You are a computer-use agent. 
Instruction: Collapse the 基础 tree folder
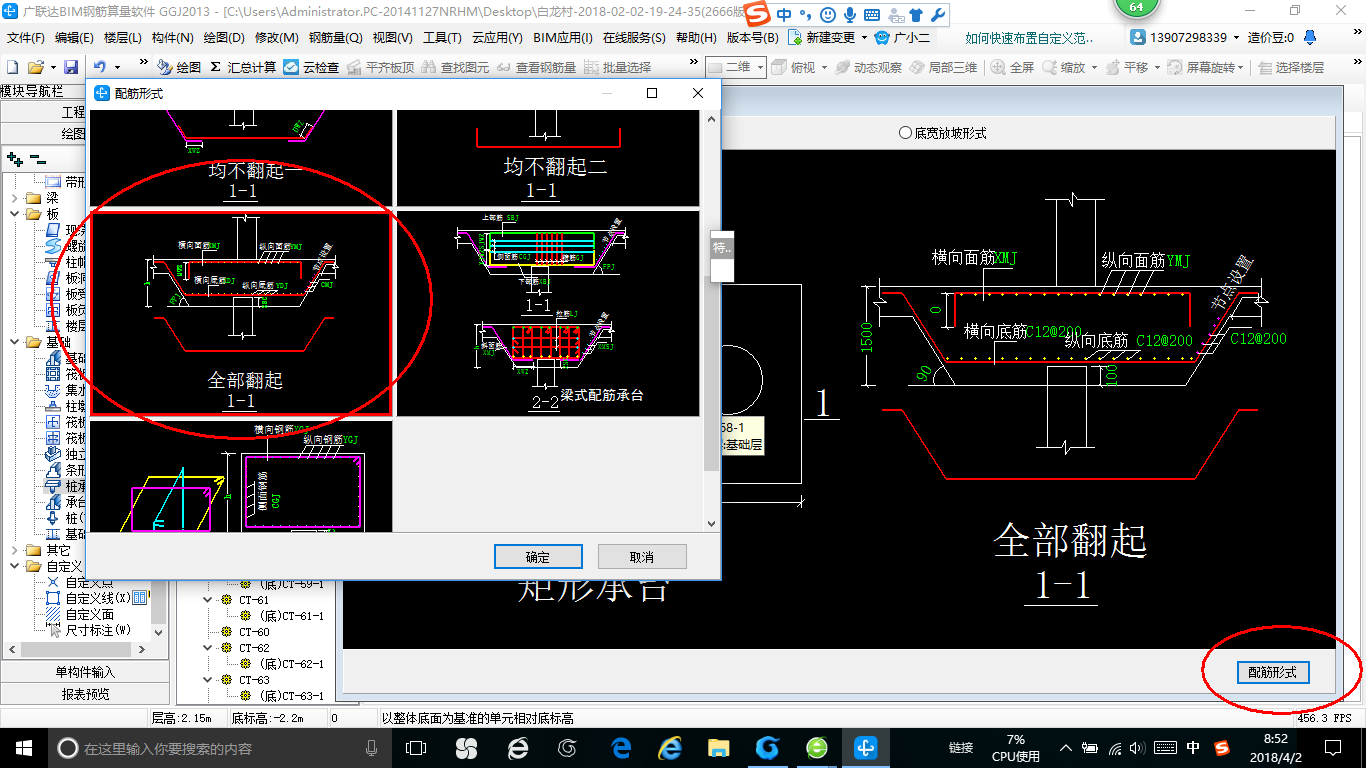14,342
